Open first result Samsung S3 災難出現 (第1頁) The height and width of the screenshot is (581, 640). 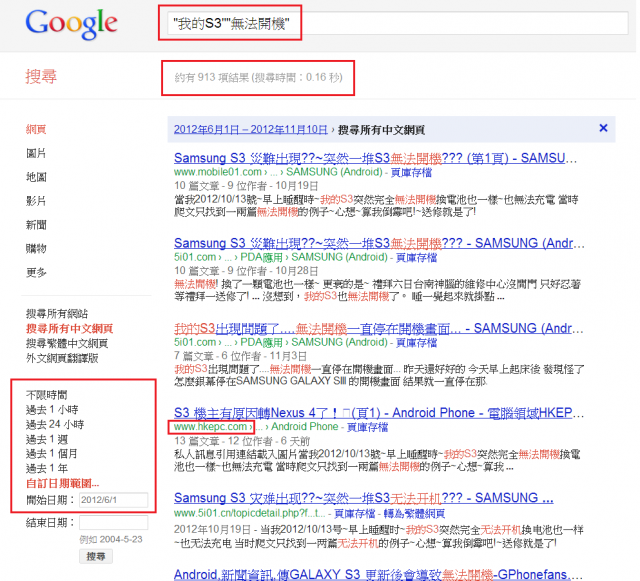point(375,158)
